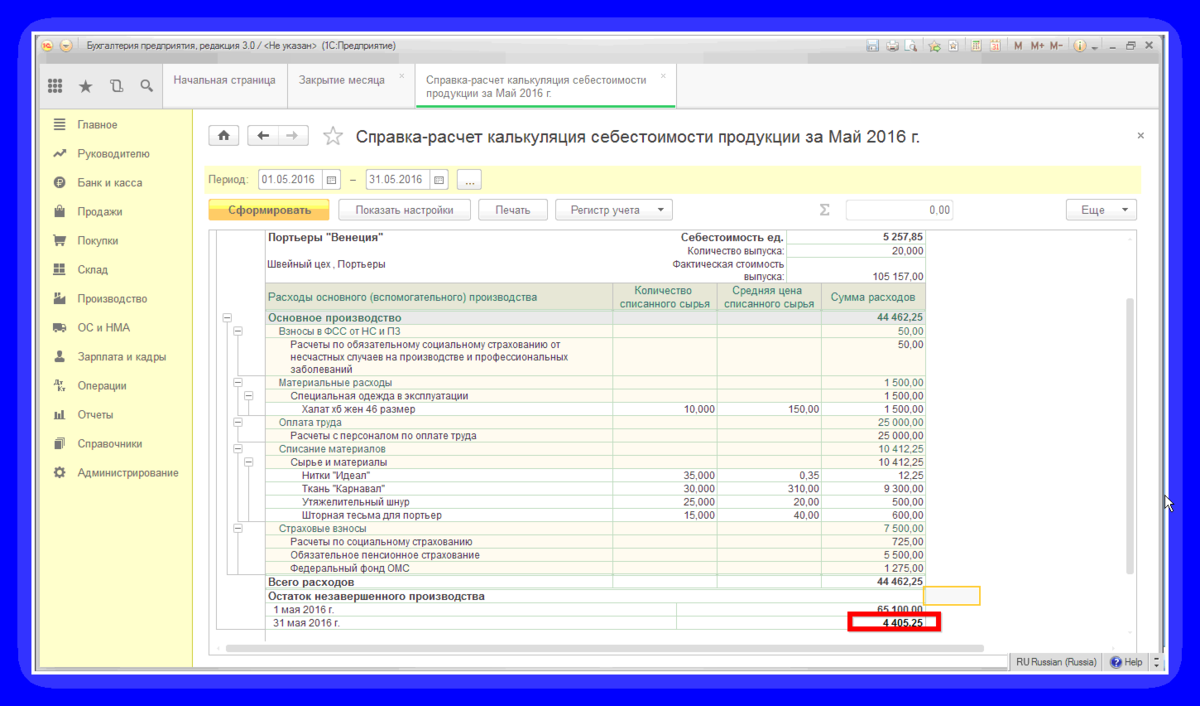The width and height of the screenshot is (1200, 706).
Task: Close the Закрытие месяца tab
Action: point(402,75)
